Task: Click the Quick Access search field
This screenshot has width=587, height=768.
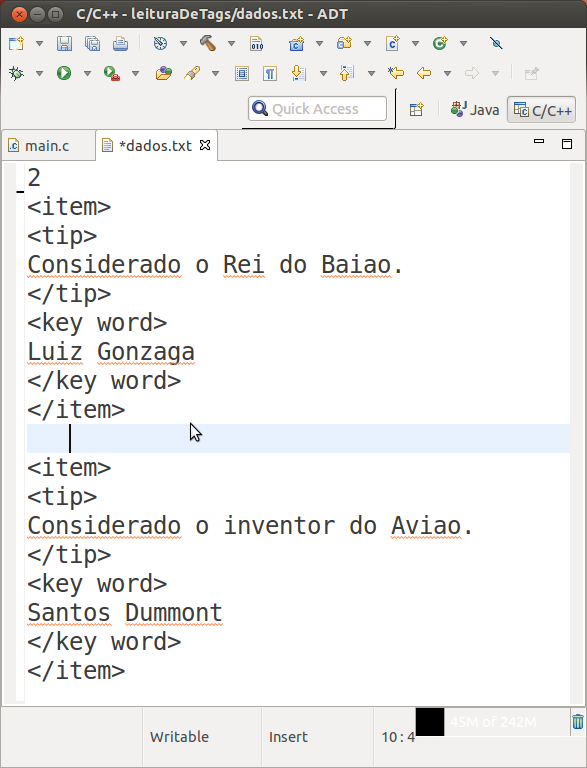Action: (318, 109)
